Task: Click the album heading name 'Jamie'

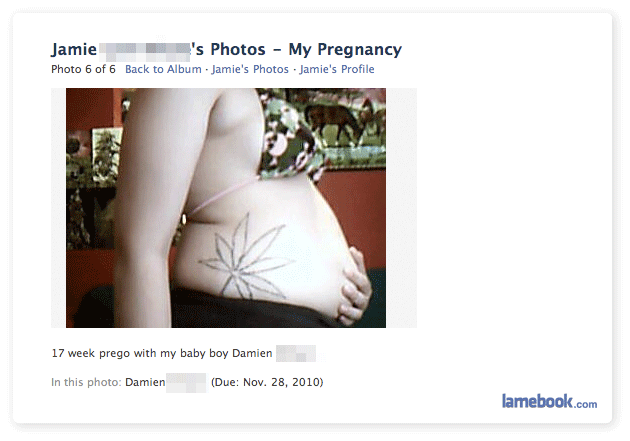Action: 74,50
